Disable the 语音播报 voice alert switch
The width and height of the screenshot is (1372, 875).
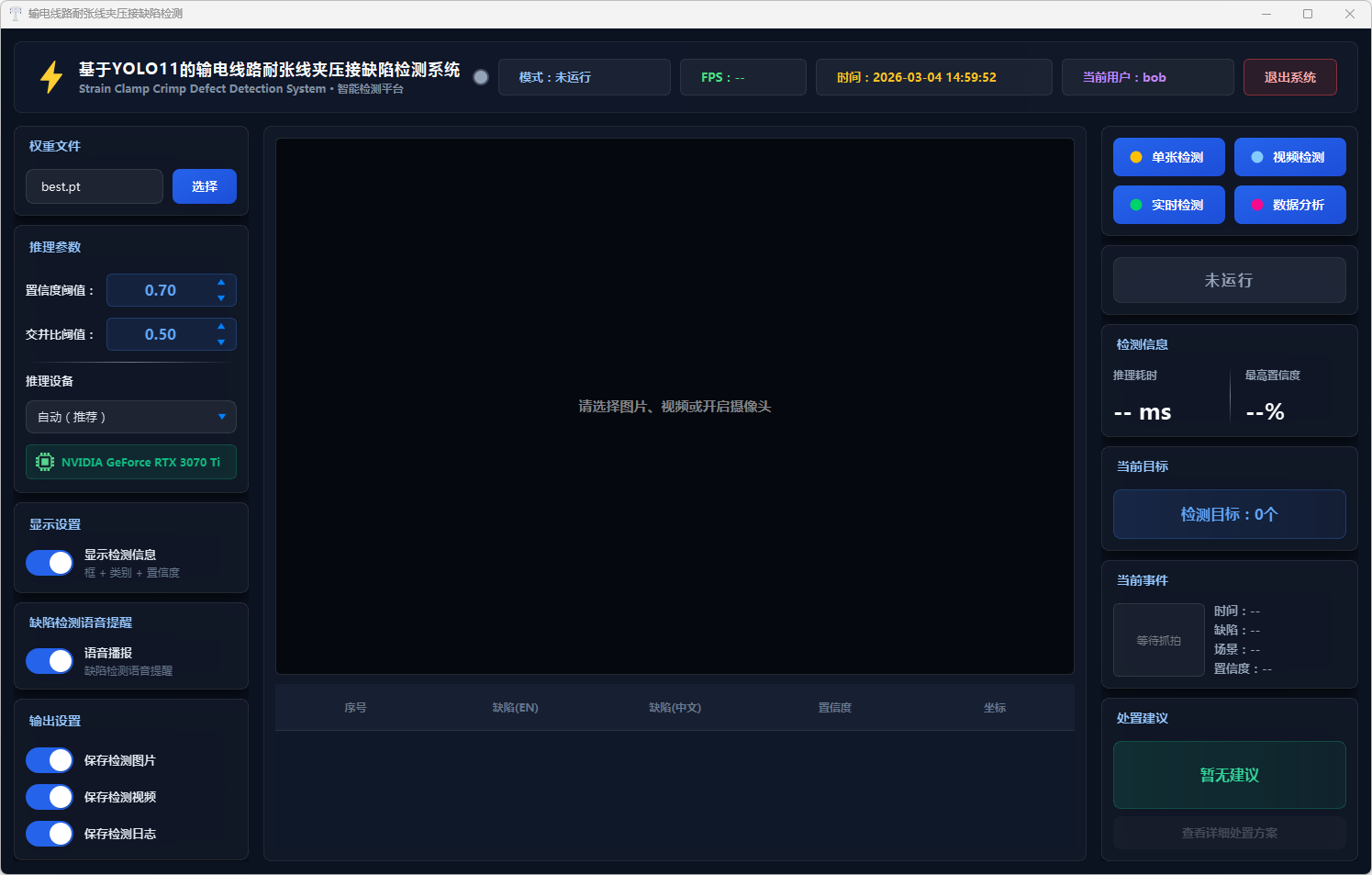point(50,661)
